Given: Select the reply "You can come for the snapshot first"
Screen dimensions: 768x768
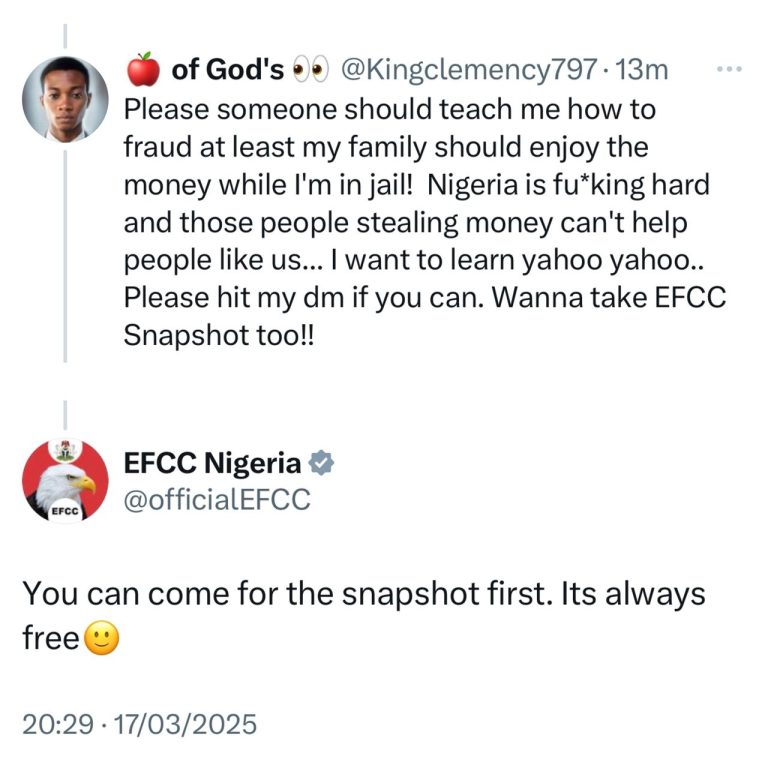Looking at the screenshot, I should pyautogui.click(x=363, y=594).
